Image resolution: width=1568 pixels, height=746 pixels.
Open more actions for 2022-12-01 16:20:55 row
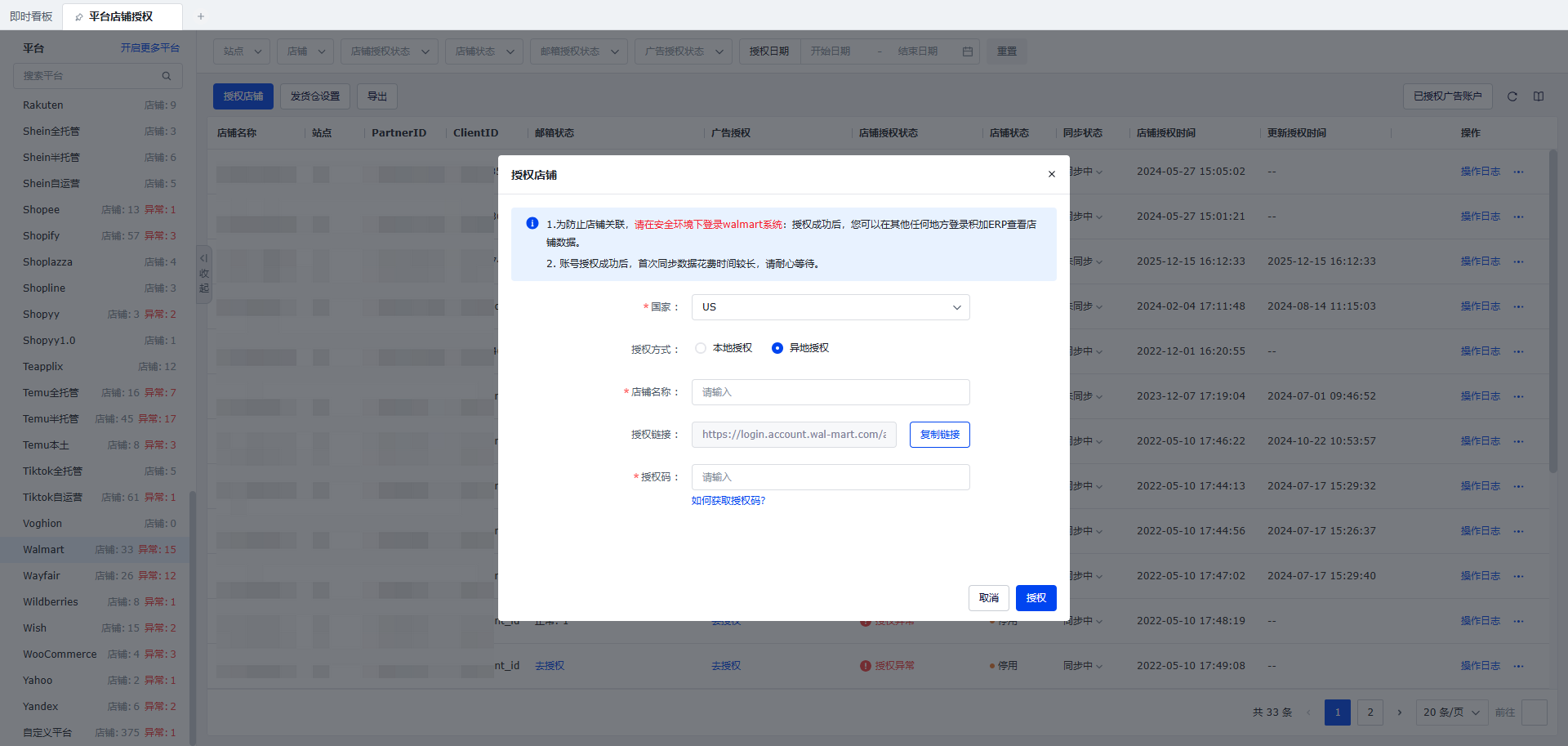click(1519, 351)
